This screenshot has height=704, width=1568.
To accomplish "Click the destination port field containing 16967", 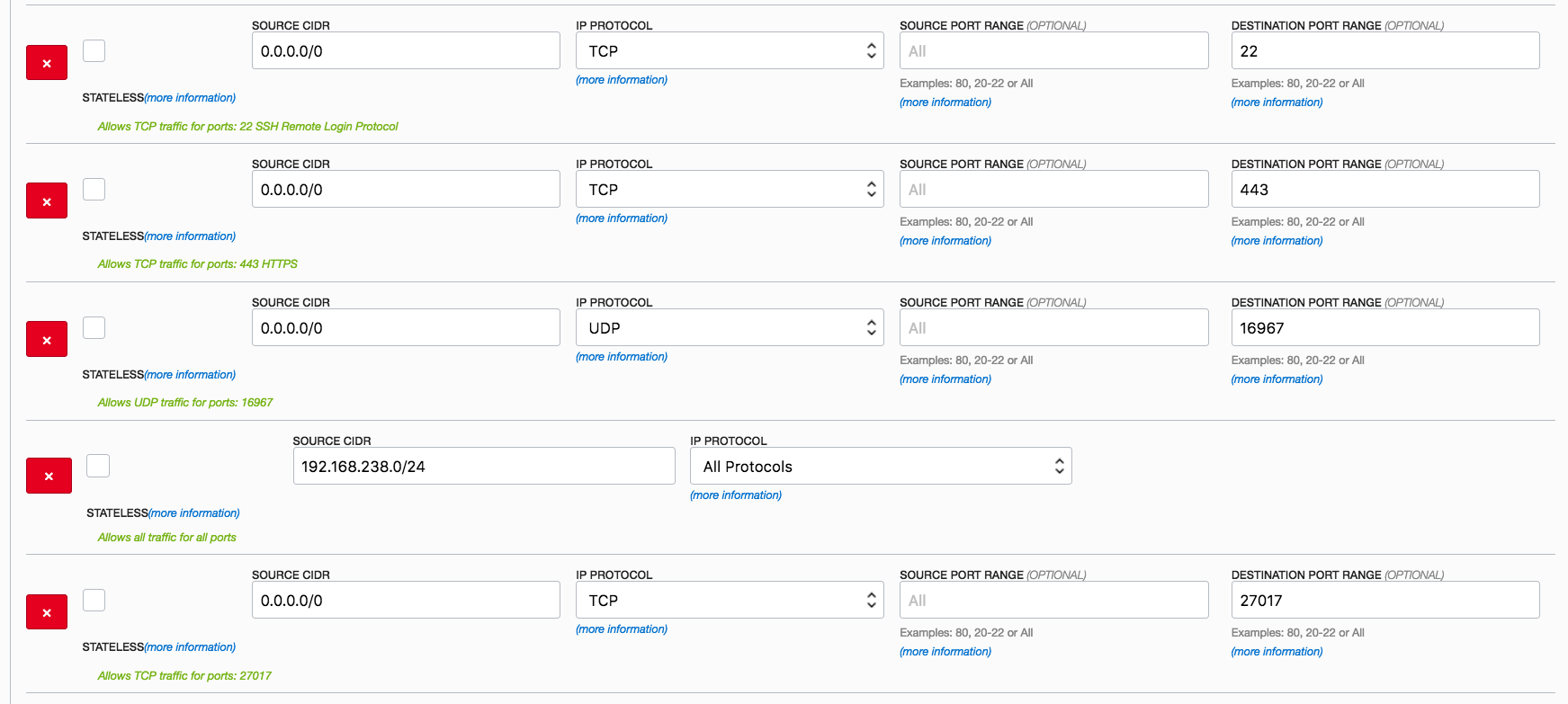I will [x=1384, y=328].
